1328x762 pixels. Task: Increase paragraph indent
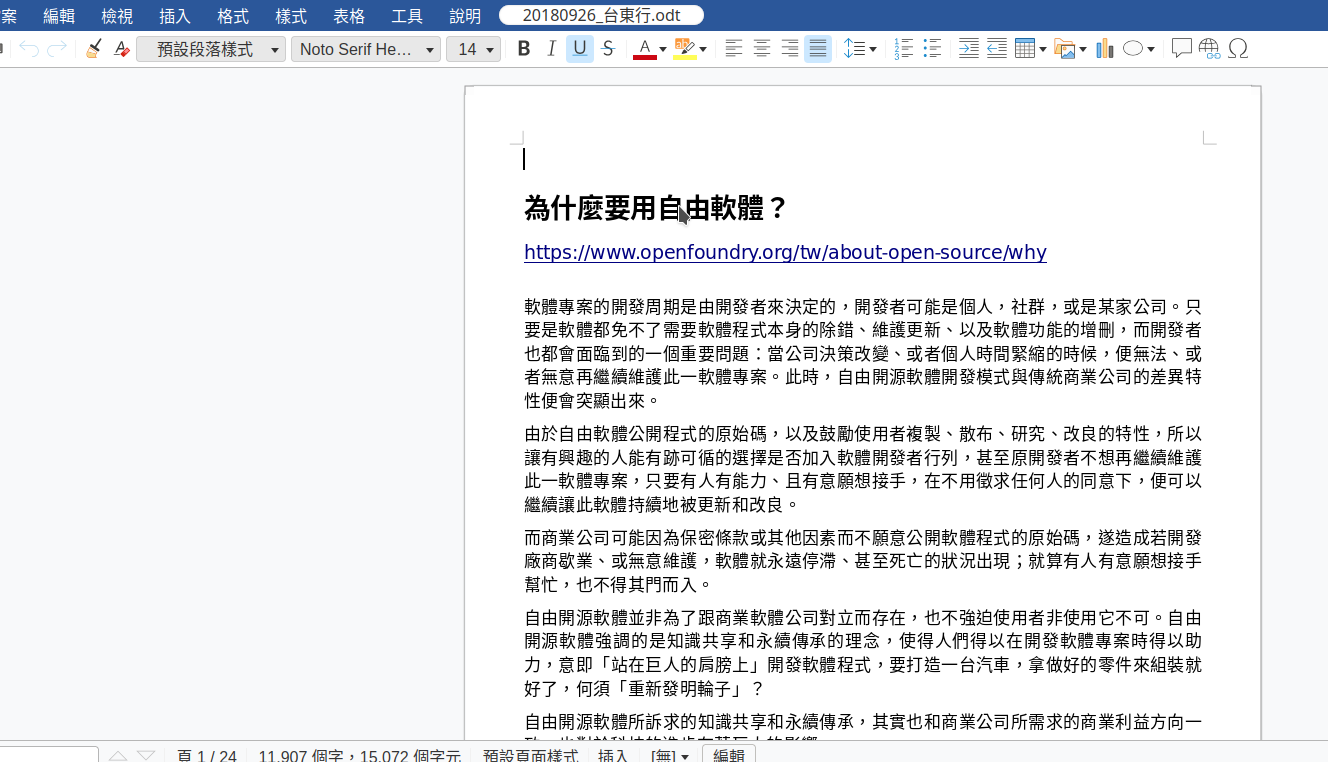click(x=968, y=49)
